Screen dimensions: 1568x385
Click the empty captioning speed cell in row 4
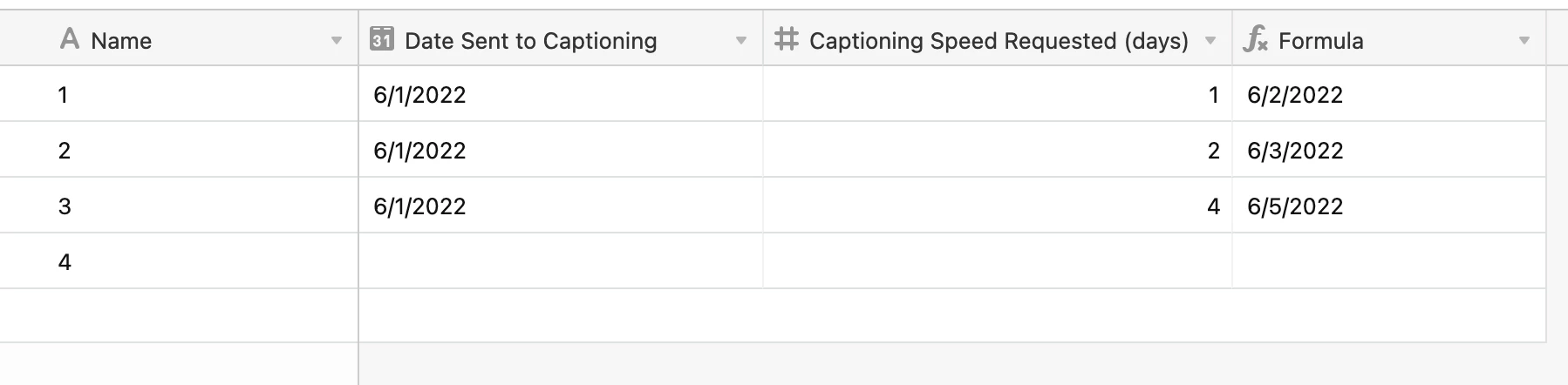998,261
